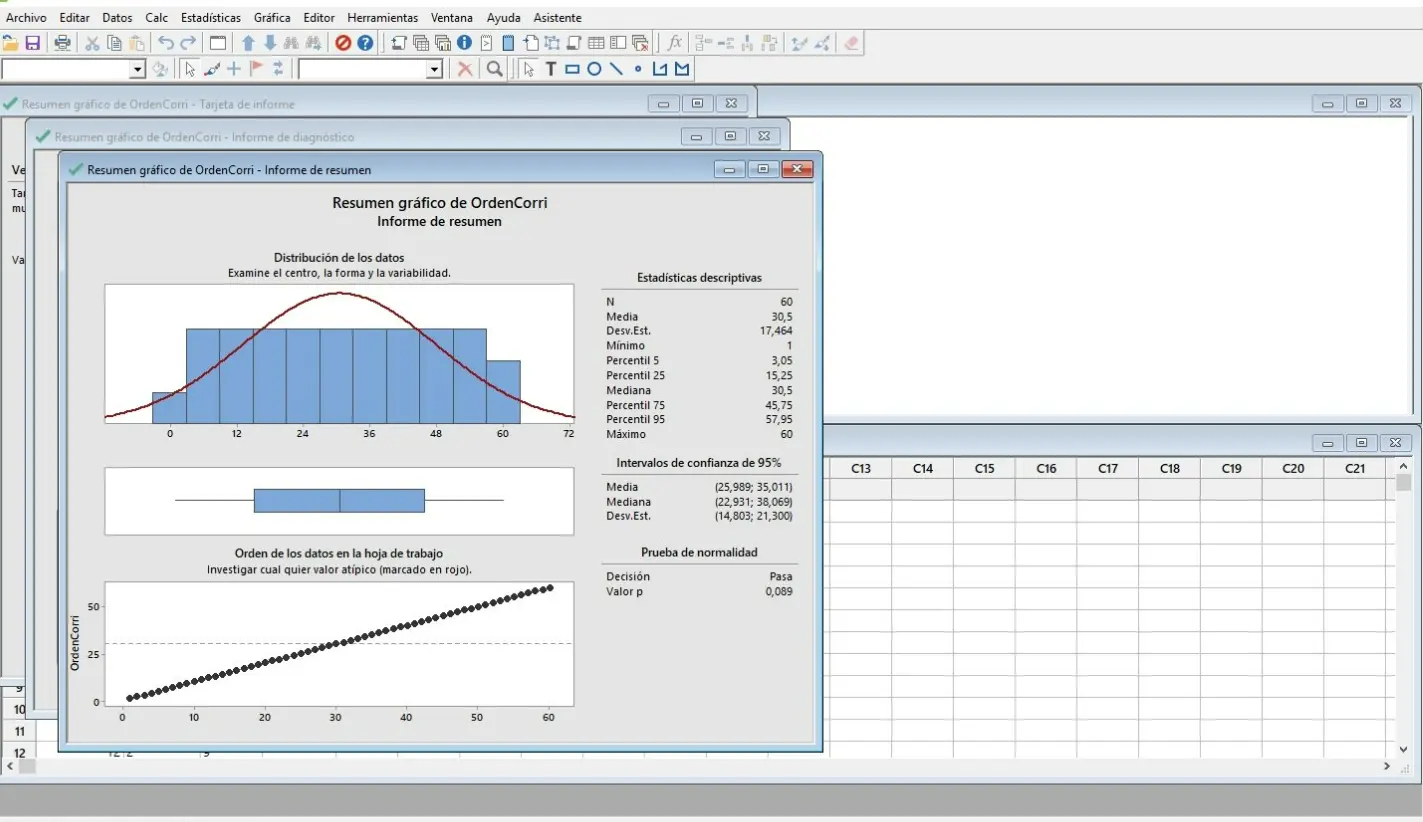The image size is (1423, 822).
Task: Click the blue Help question mark icon
Action: pyautogui.click(x=365, y=43)
